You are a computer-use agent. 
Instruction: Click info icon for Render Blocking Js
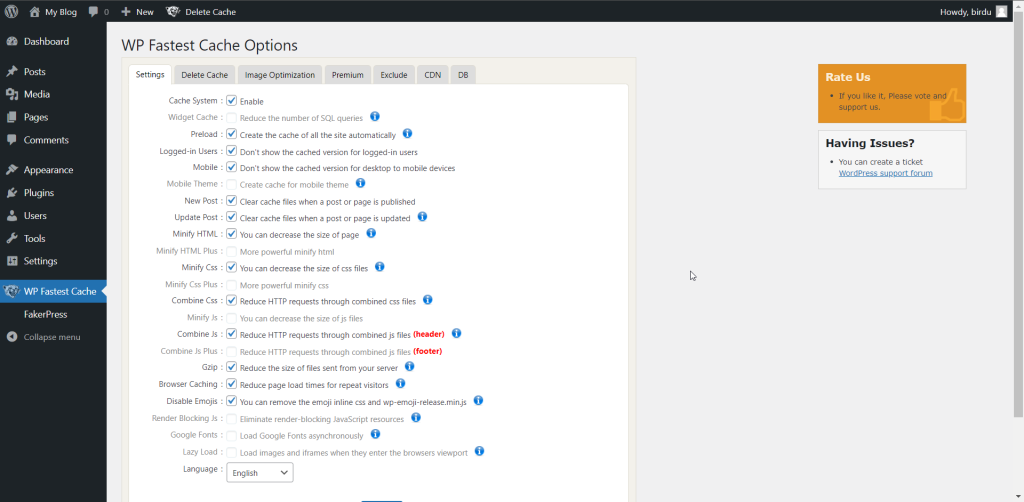pyautogui.click(x=415, y=418)
